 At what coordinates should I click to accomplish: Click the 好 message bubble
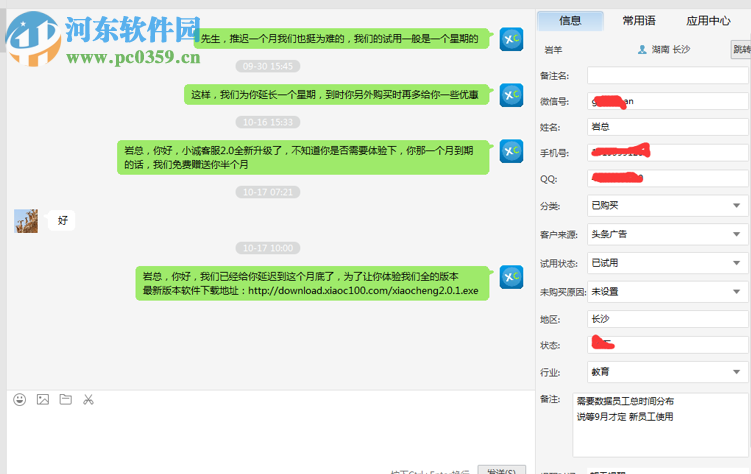coord(62,221)
